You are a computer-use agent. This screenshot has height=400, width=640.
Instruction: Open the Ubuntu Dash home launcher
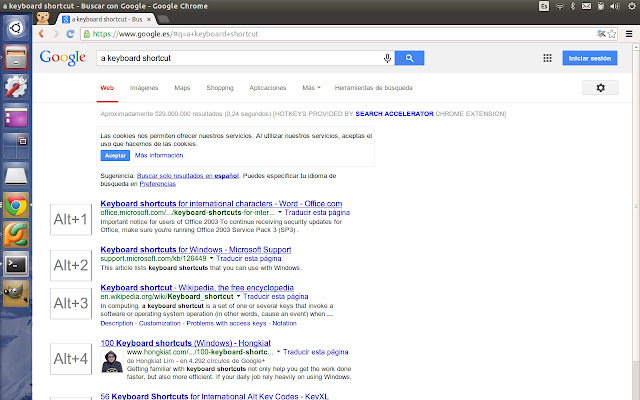16,28
